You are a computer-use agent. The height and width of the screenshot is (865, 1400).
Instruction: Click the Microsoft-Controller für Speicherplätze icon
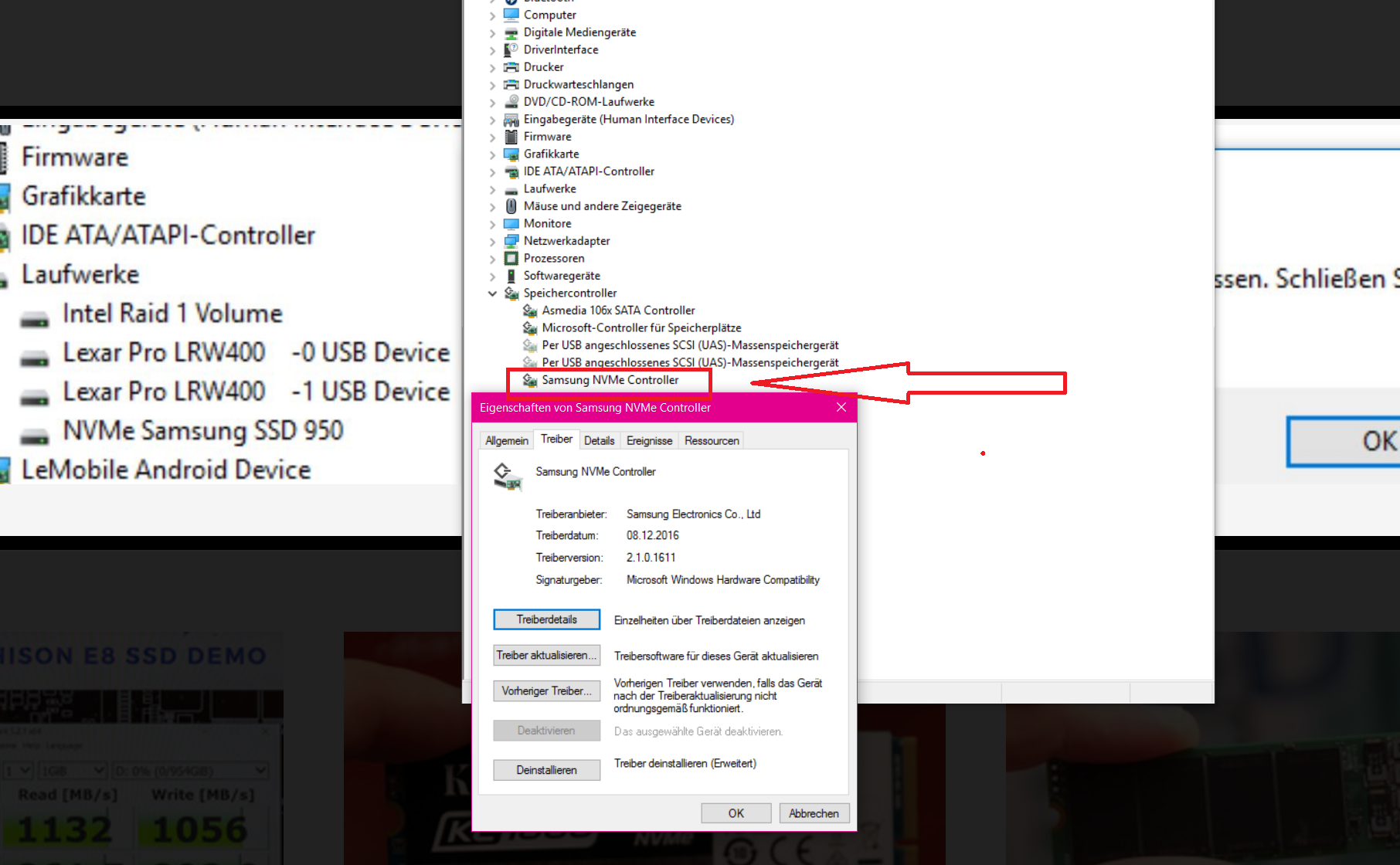coord(529,327)
